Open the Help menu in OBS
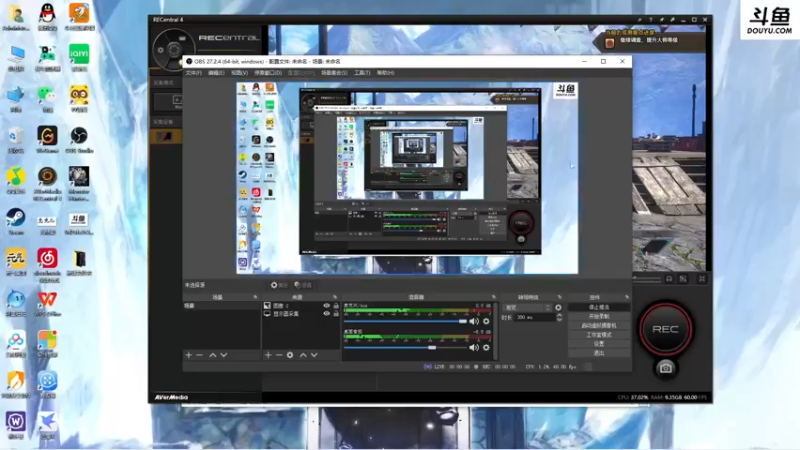 coord(385,73)
